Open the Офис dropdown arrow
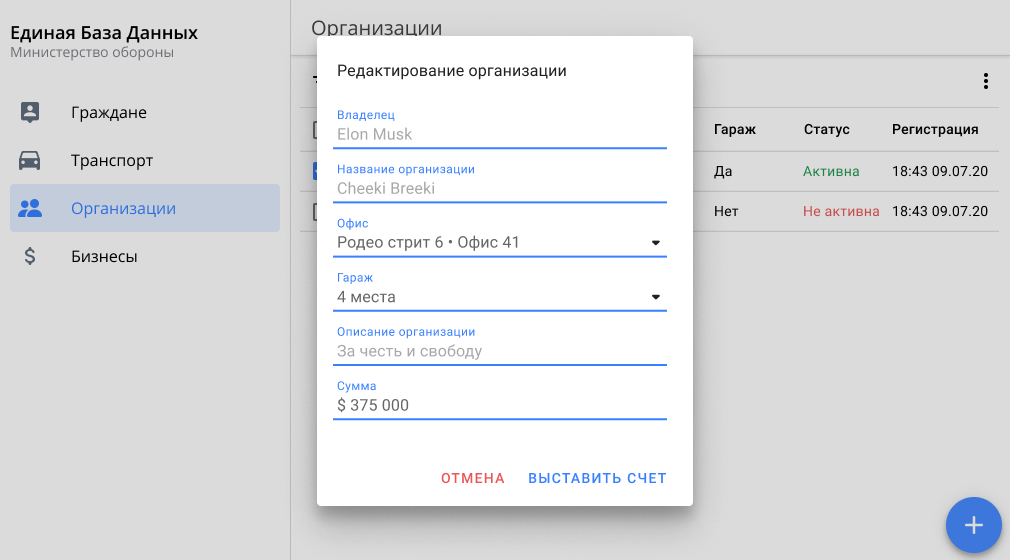1010x560 pixels. [x=656, y=243]
